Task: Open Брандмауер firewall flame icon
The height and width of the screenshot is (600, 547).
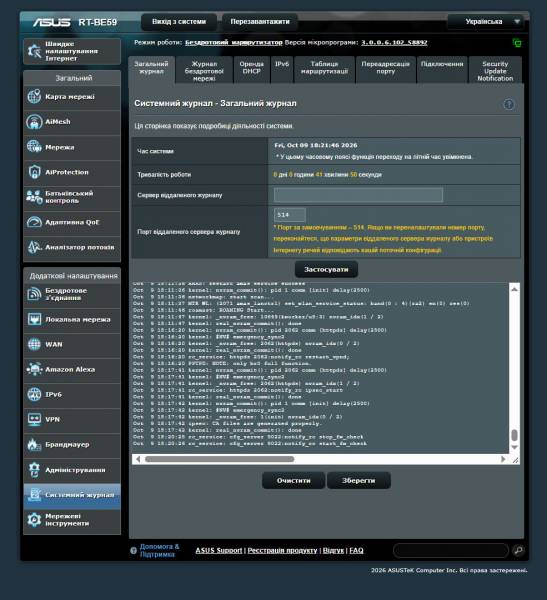Action: (34, 445)
